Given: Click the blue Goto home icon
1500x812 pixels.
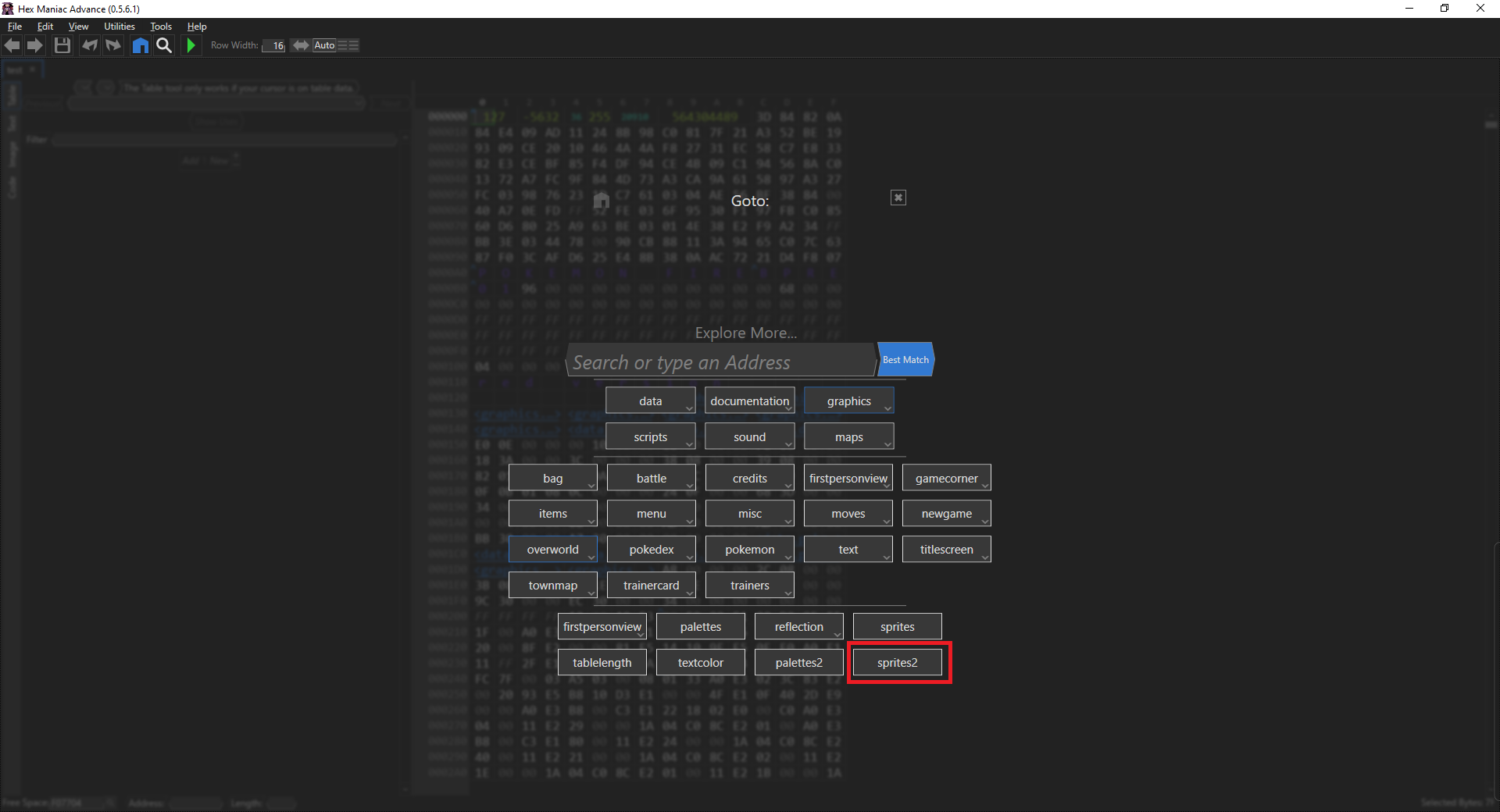Looking at the screenshot, I should [x=140, y=45].
